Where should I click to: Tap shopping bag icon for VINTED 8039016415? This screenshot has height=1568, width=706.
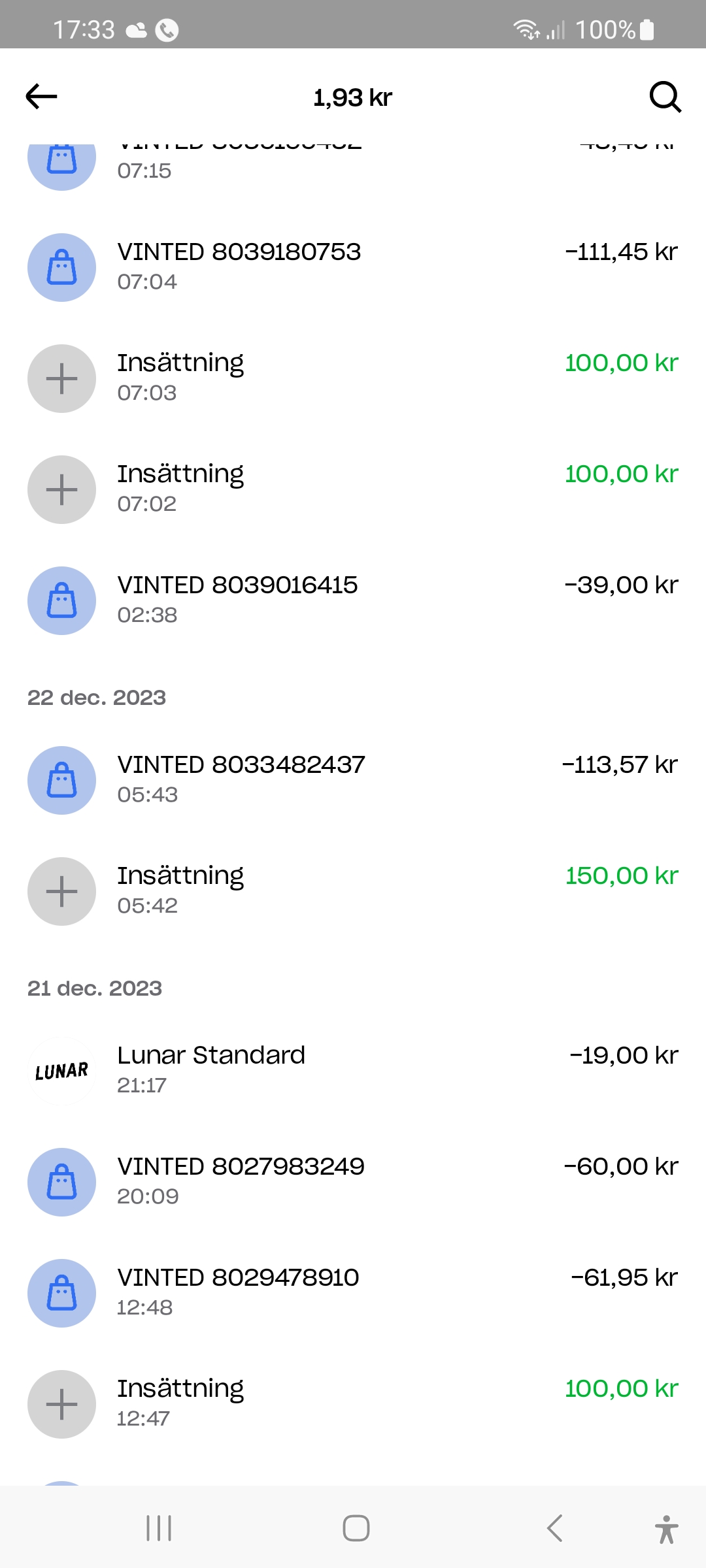(62, 601)
